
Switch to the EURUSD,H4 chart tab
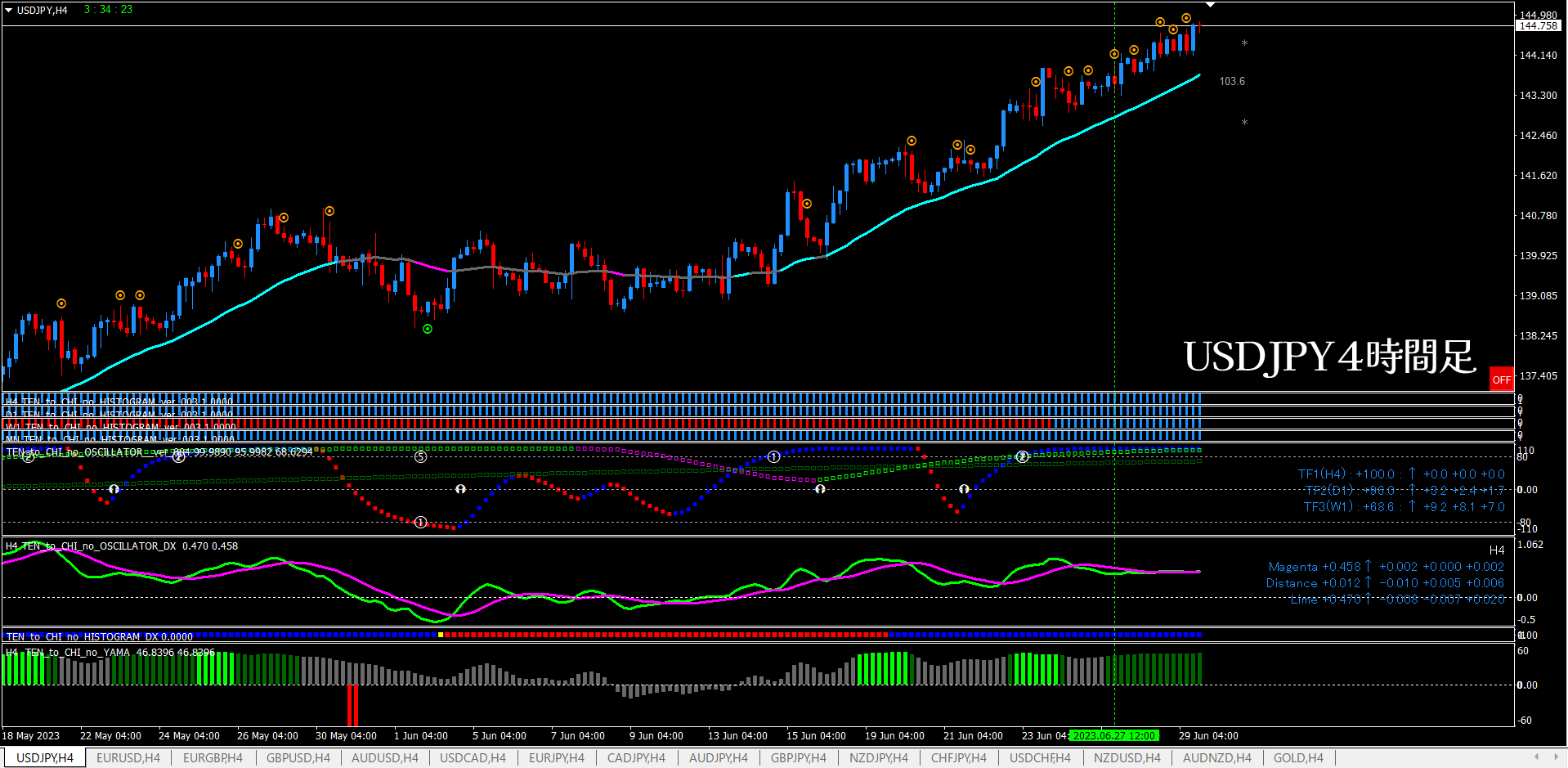pos(128,758)
